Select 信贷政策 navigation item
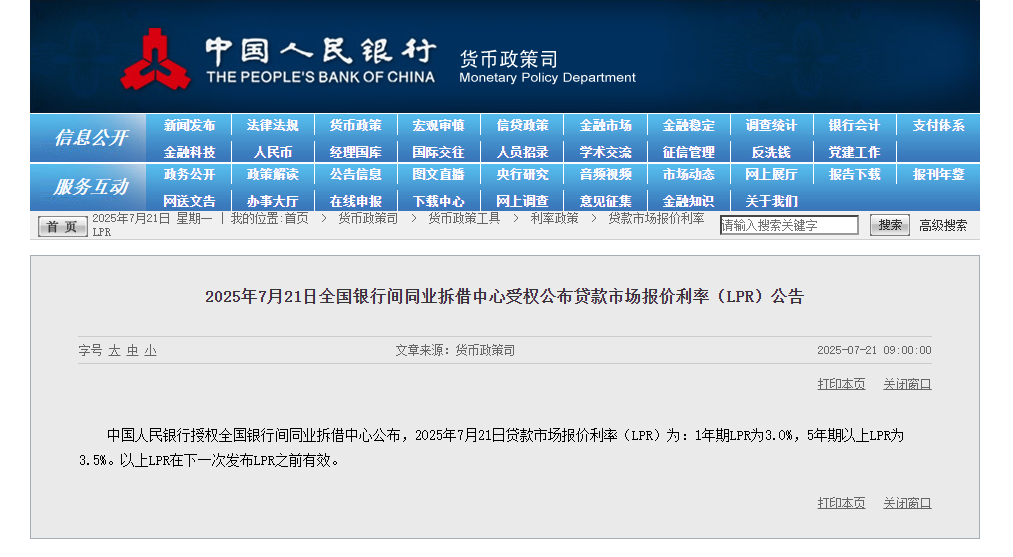Screen dimensions: 1013x557 point(522,125)
